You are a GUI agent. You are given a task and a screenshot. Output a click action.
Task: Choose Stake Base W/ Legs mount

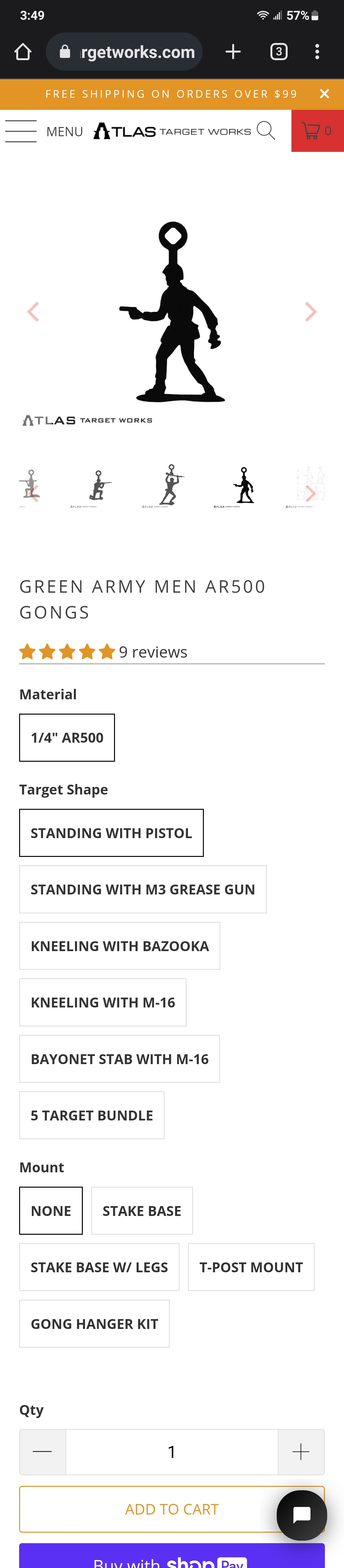pyautogui.click(x=99, y=1267)
